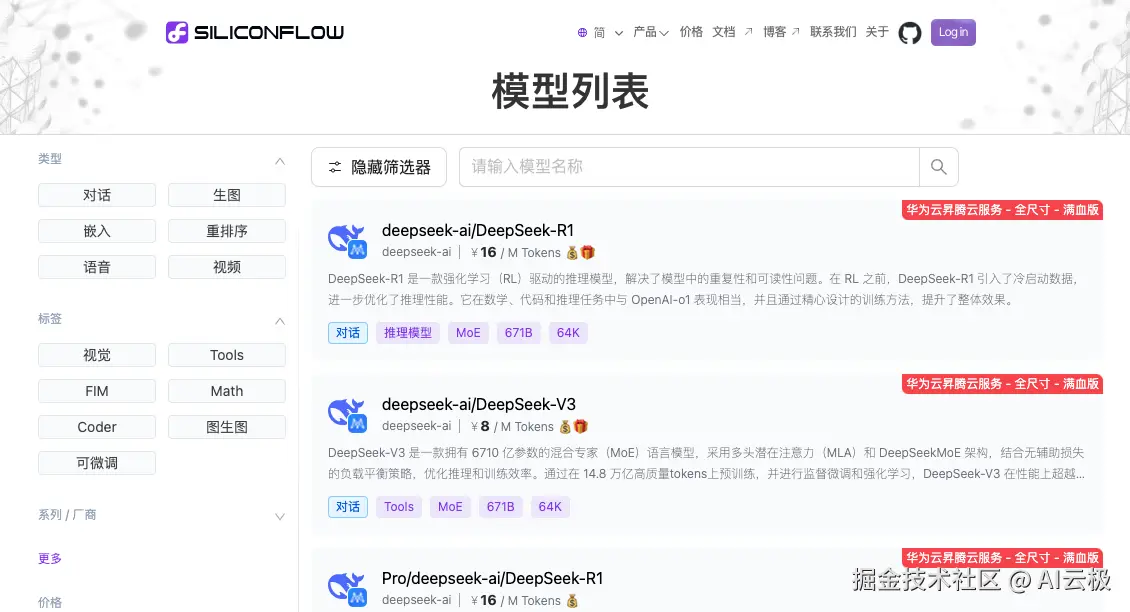Click the 隐藏筛选器 button
Screen dimensions: 1130x612
click(379, 167)
